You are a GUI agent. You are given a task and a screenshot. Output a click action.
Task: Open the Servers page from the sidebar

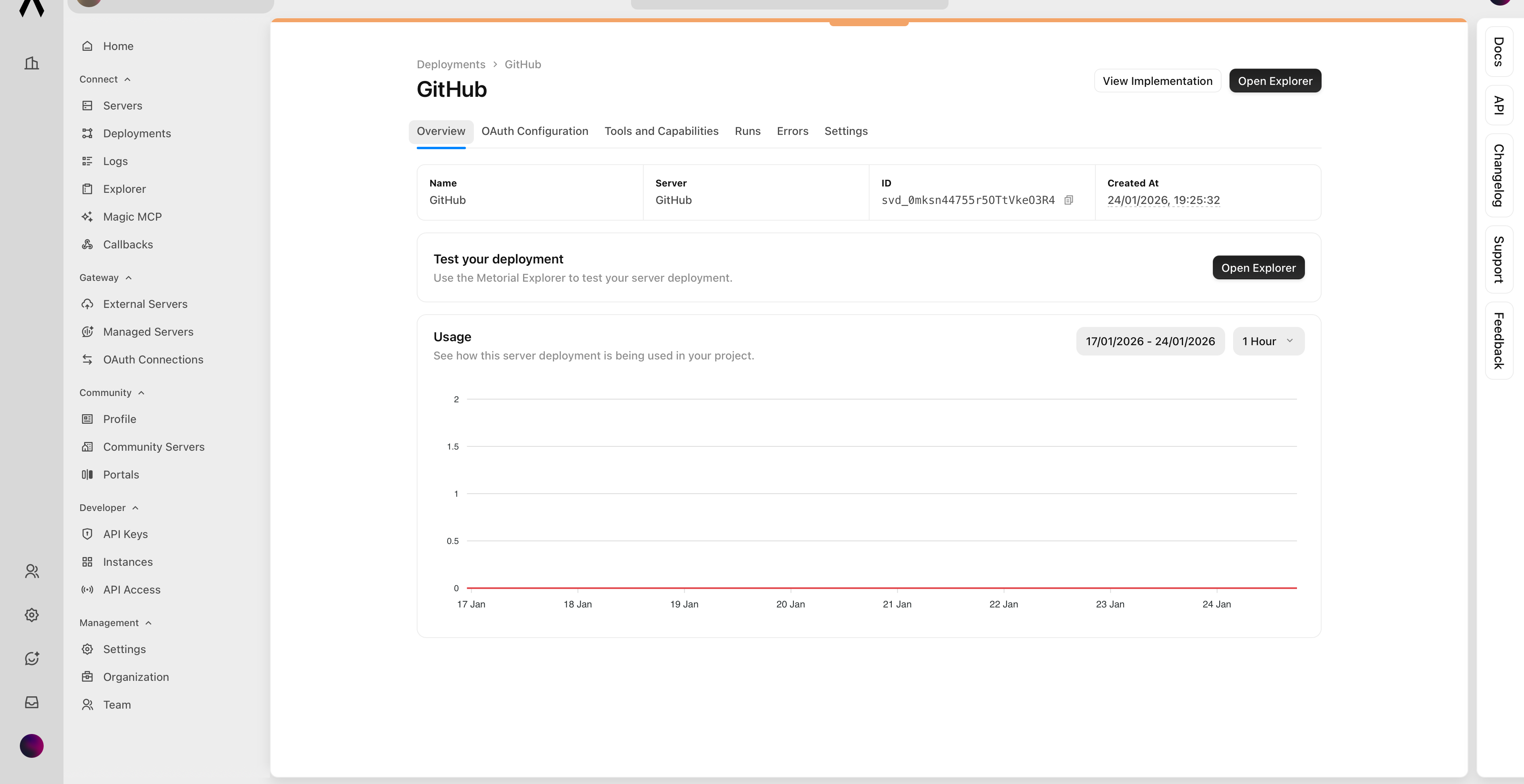123,105
